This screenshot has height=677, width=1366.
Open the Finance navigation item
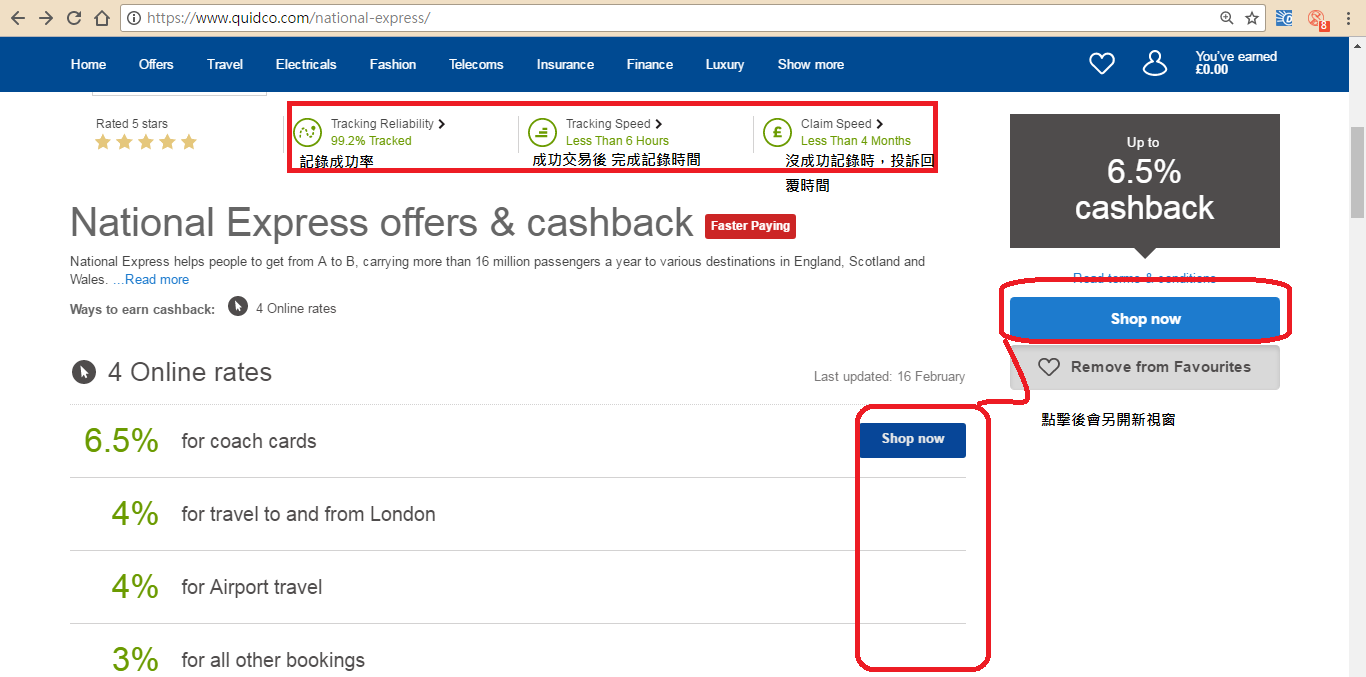(x=650, y=64)
